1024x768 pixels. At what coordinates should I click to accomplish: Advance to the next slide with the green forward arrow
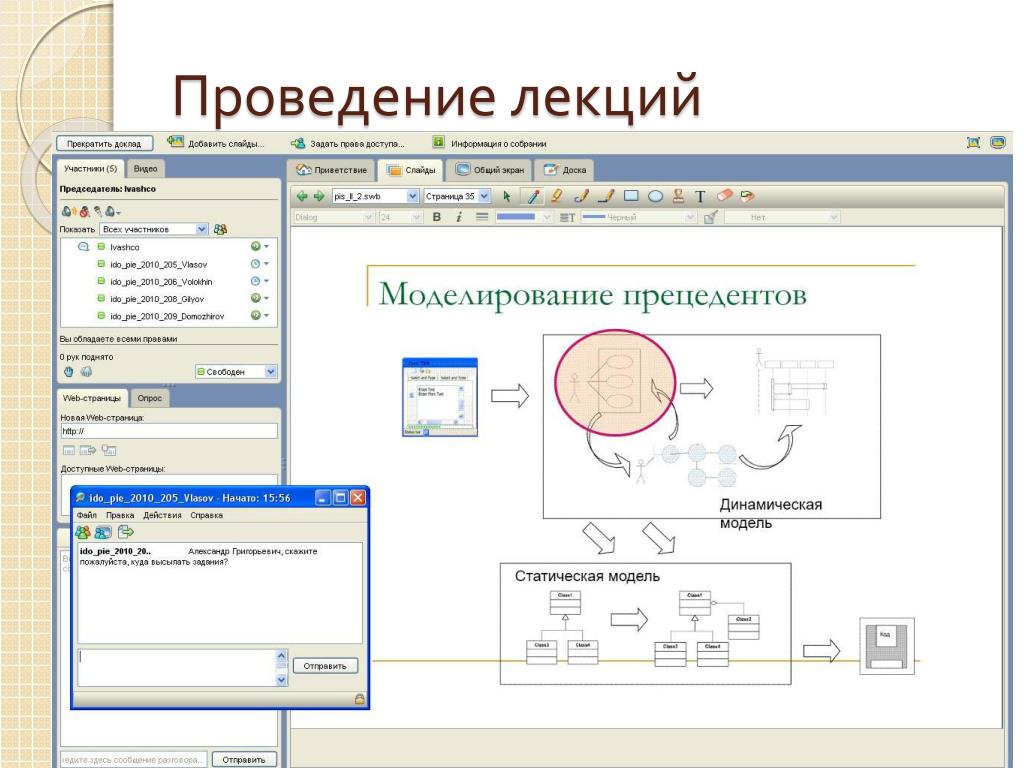[x=319, y=196]
